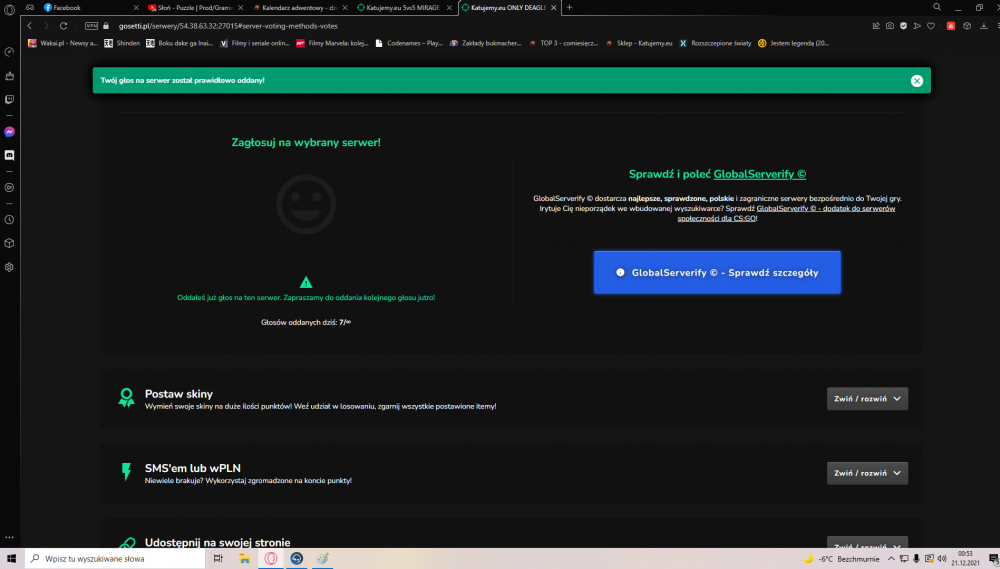Open History from the sidebar clock icon
Screen dimensions: 1000x569
coord(9,219)
